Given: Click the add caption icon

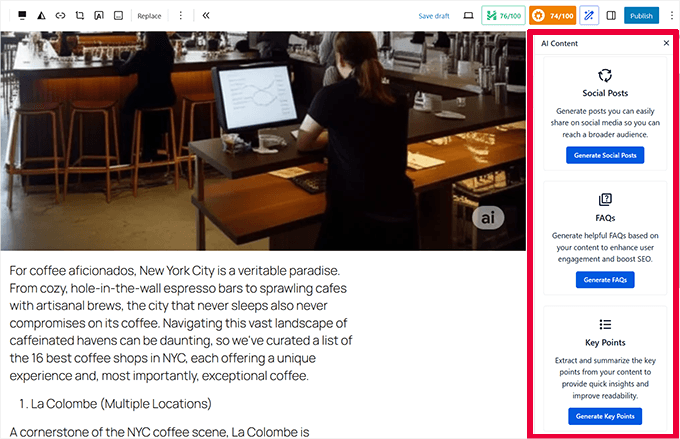Looking at the screenshot, I should 117,16.
